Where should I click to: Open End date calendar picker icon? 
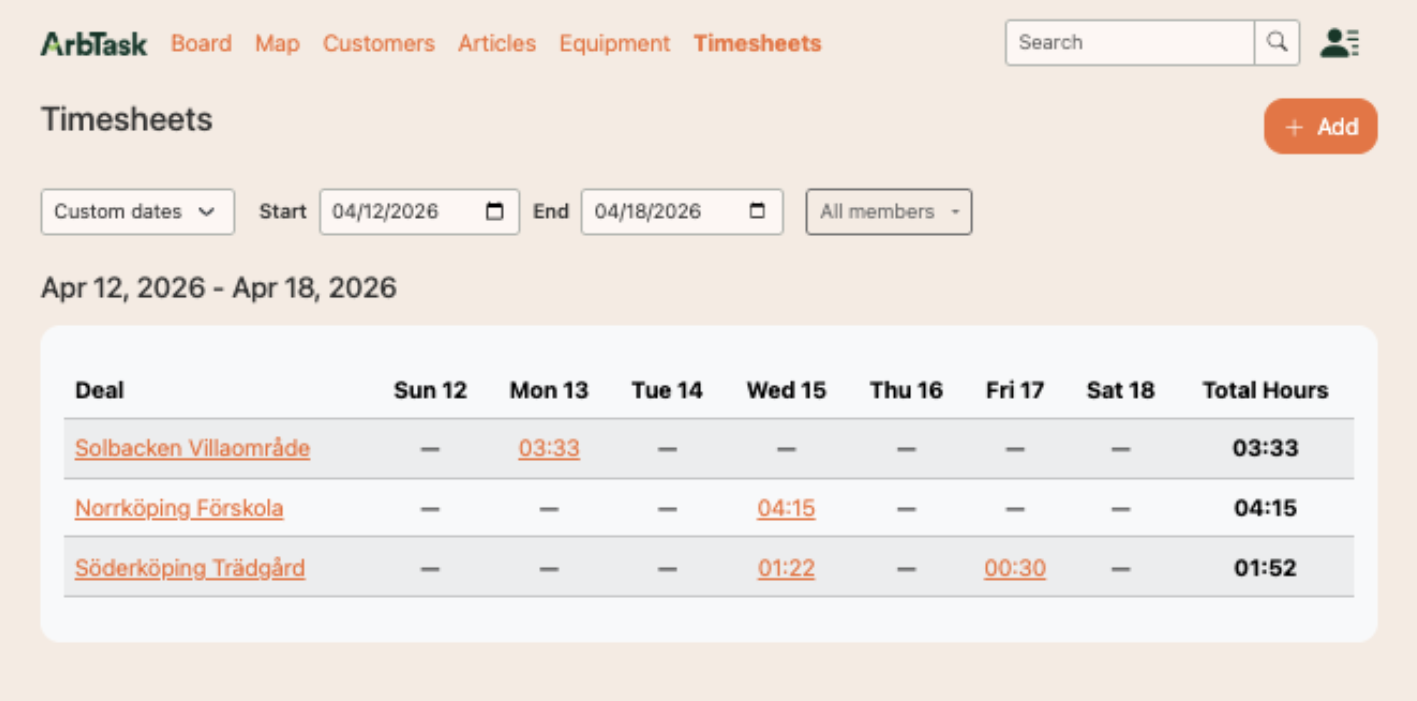(758, 212)
